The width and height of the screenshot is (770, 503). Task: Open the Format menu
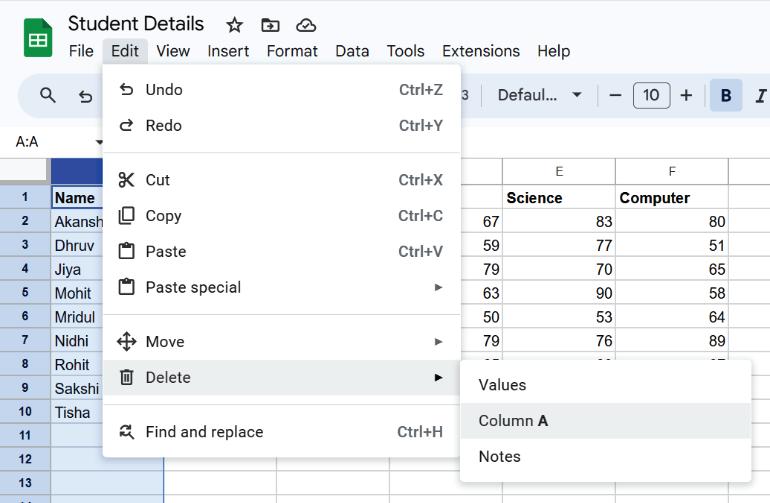pos(292,51)
